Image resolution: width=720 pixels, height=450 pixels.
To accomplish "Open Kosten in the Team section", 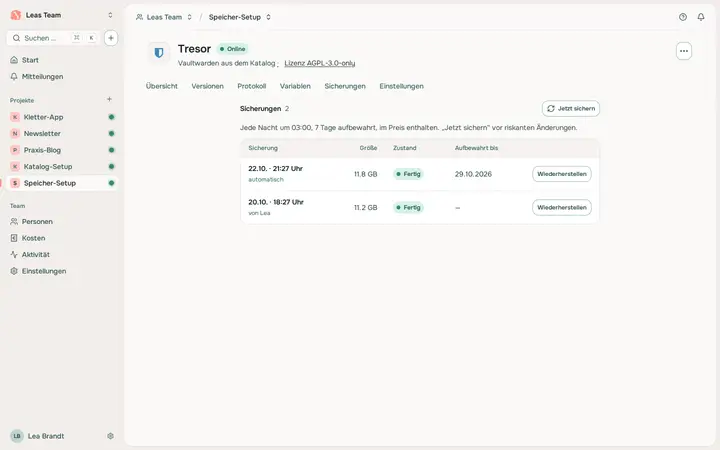I will tap(62, 238).
